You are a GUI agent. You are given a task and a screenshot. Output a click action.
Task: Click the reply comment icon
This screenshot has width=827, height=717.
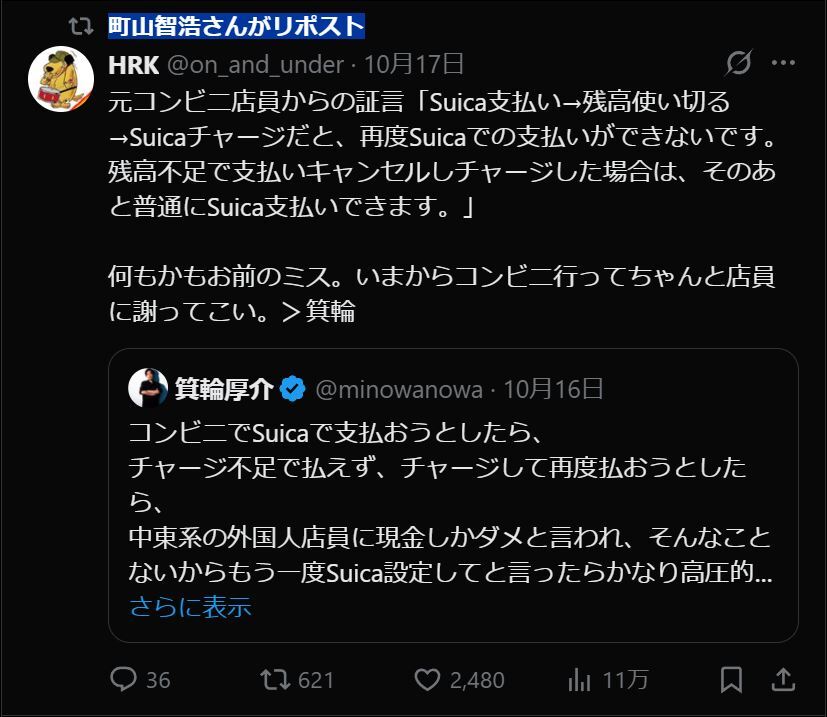[x=123, y=680]
